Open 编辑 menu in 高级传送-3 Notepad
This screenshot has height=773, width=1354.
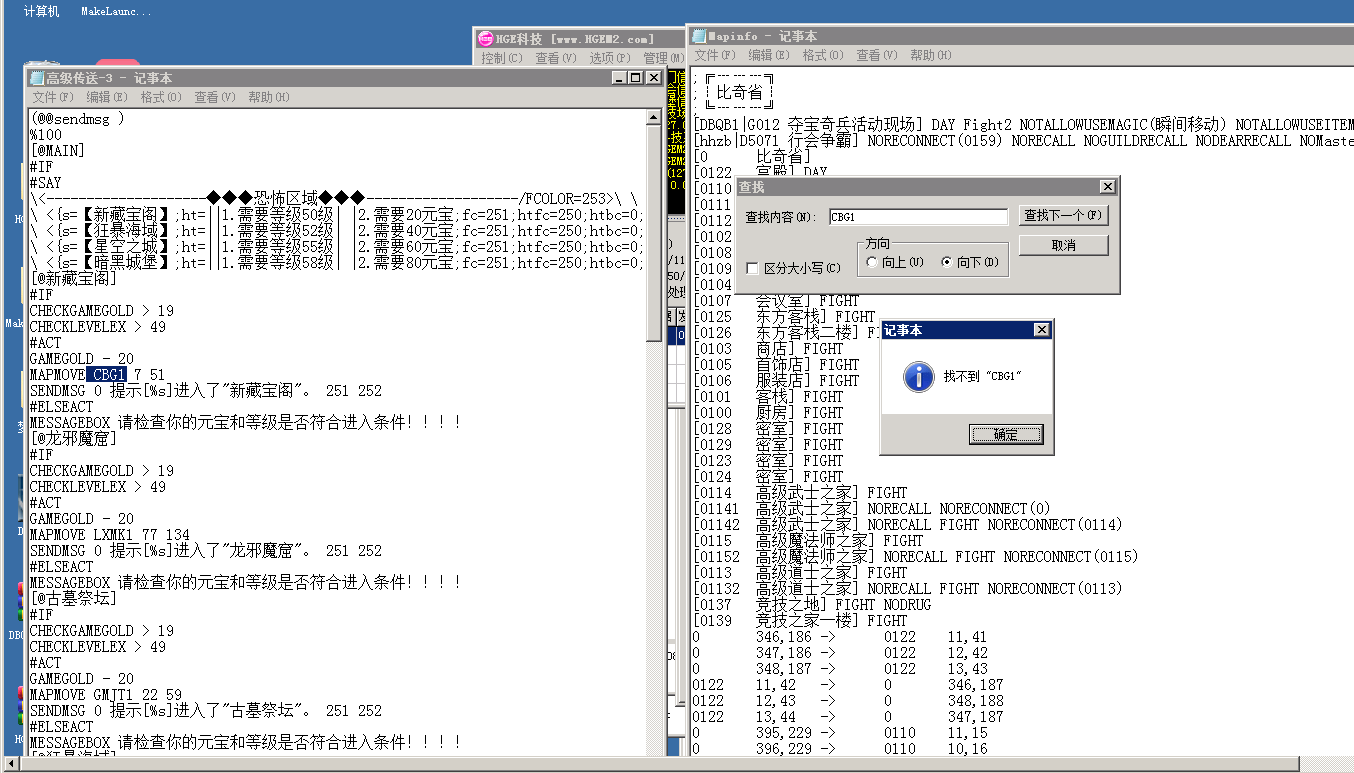coord(107,97)
